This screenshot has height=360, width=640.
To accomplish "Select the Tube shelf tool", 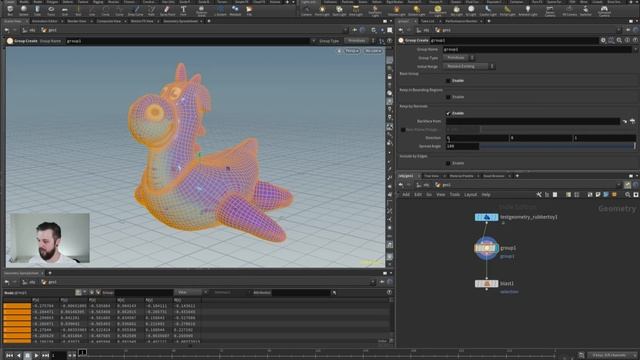I will (37, 11).
